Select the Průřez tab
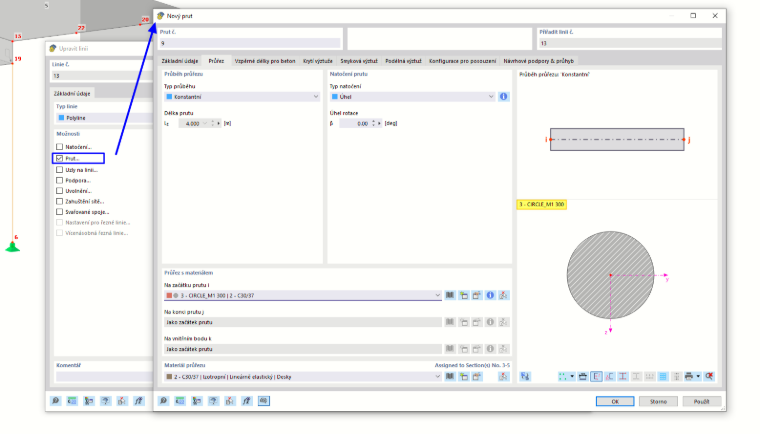The height and width of the screenshot is (434, 760). [x=216, y=61]
